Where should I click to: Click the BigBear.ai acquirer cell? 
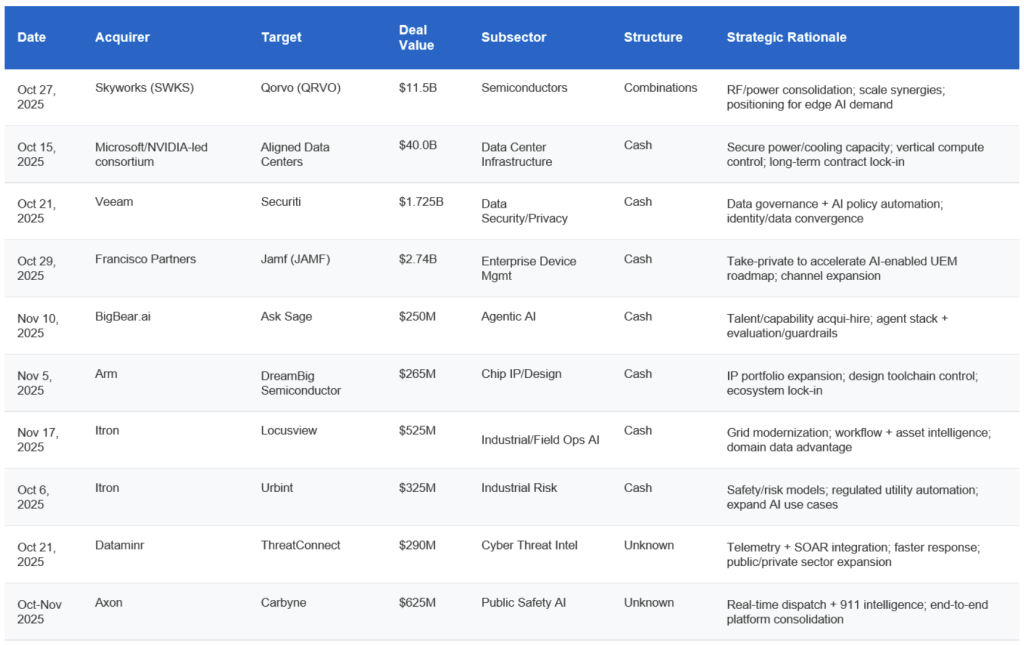tap(123, 316)
